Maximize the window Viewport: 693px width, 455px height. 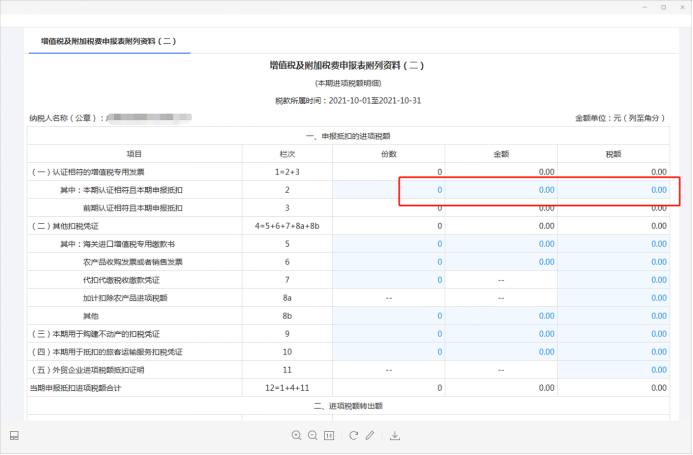pos(663,7)
